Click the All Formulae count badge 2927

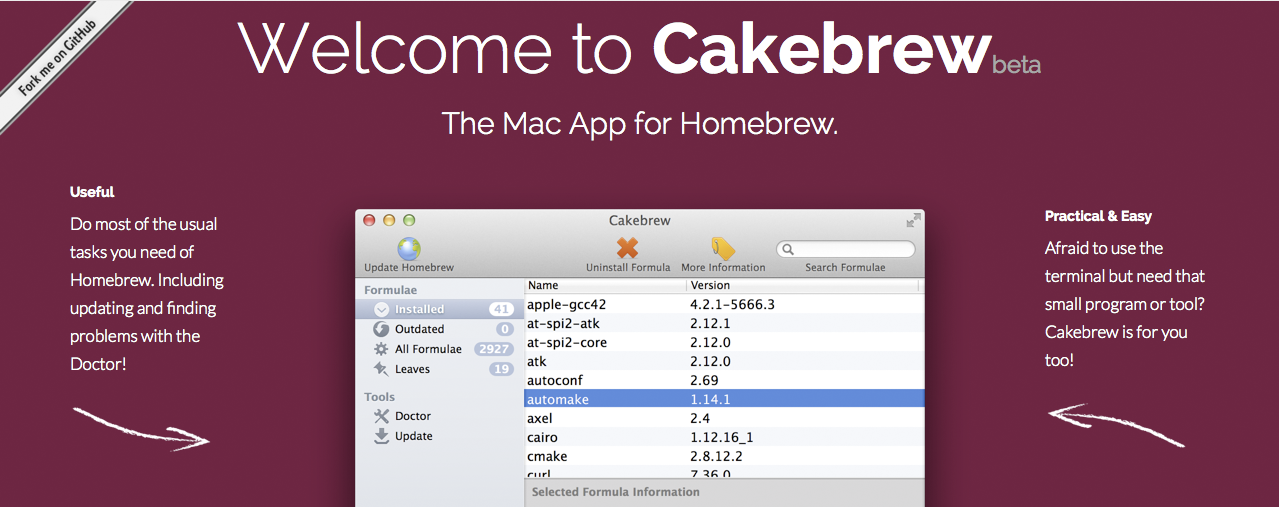click(494, 349)
